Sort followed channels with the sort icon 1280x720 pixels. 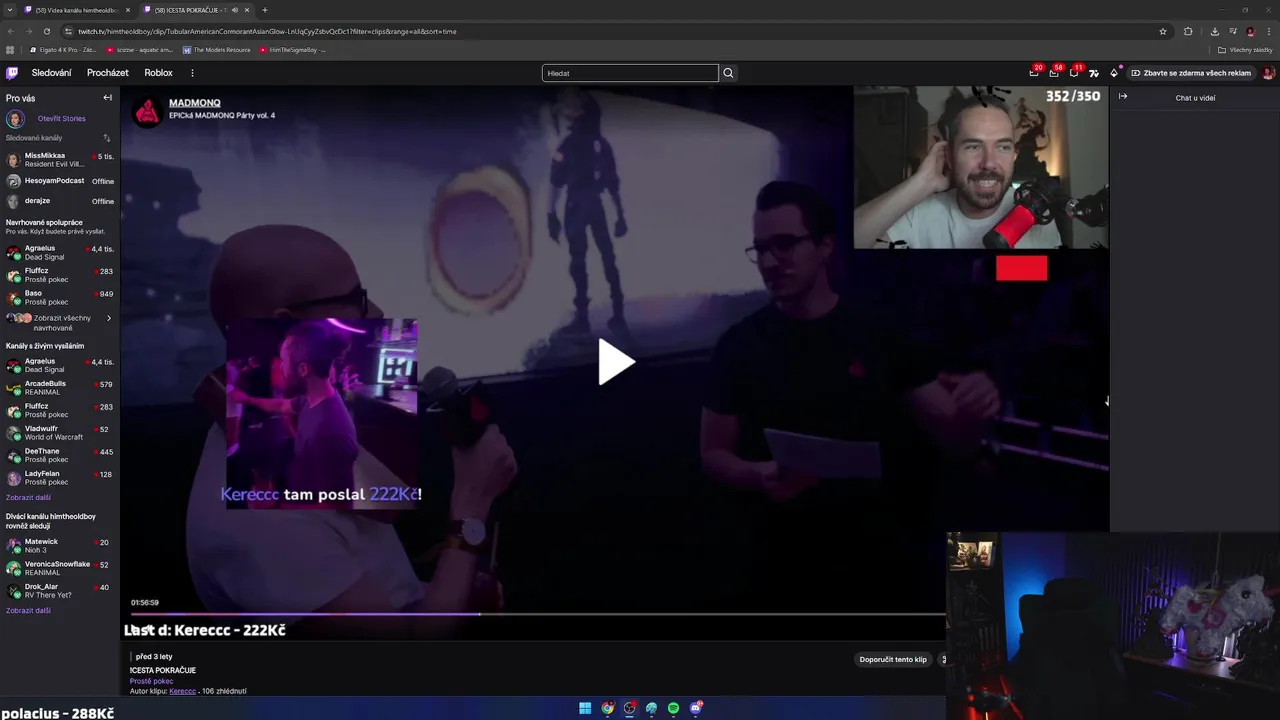click(x=107, y=138)
